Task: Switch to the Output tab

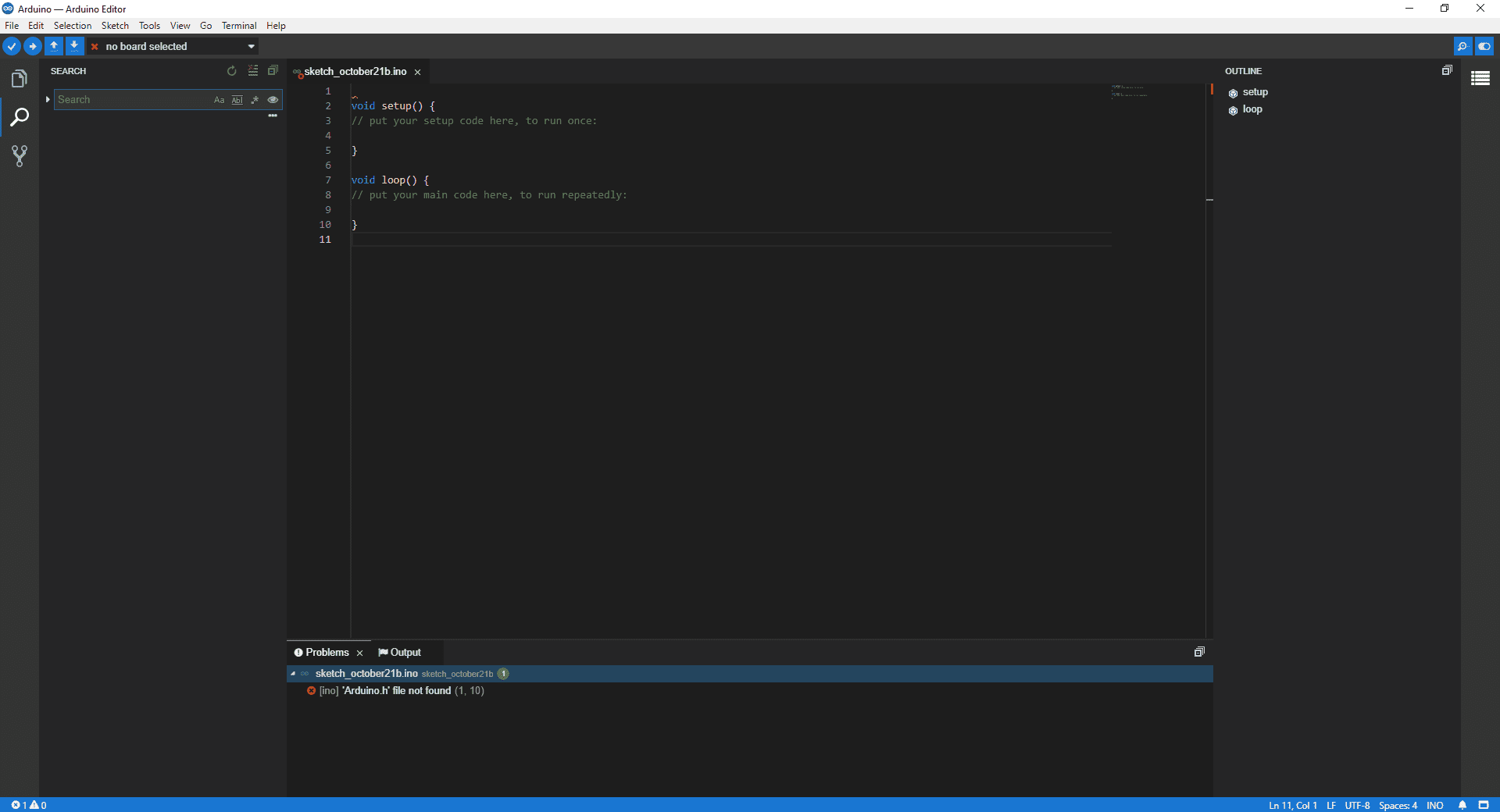Action: click(x=400, y=653)
